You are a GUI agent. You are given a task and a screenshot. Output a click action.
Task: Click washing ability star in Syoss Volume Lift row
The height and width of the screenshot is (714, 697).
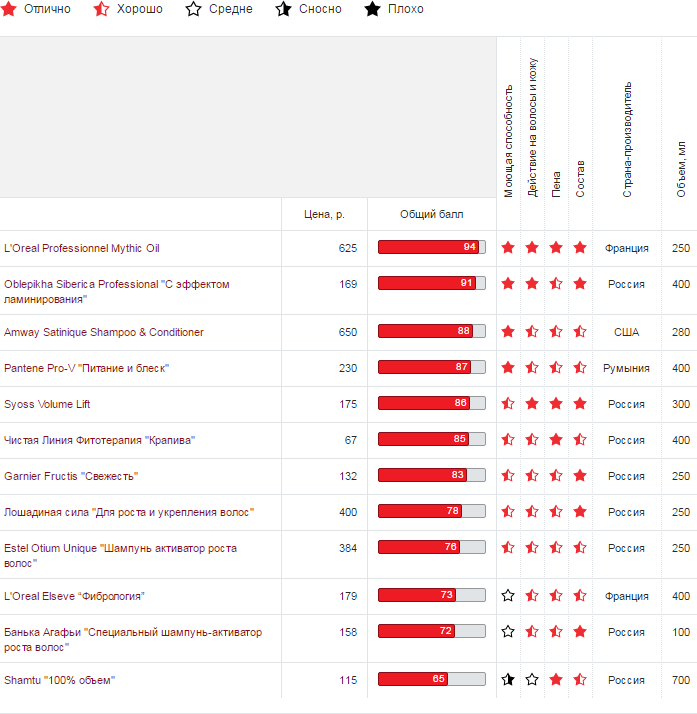[508, 403]
